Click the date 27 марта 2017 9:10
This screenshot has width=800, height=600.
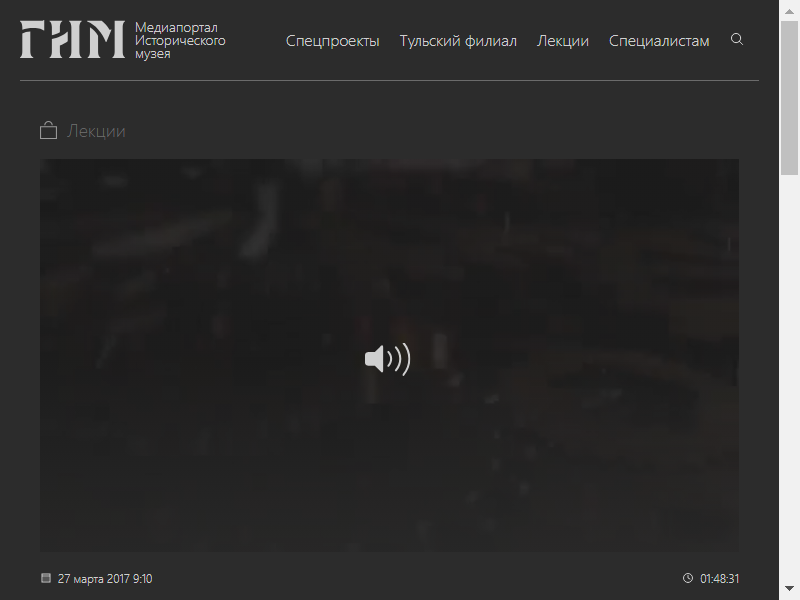click(x=105, y=579)
